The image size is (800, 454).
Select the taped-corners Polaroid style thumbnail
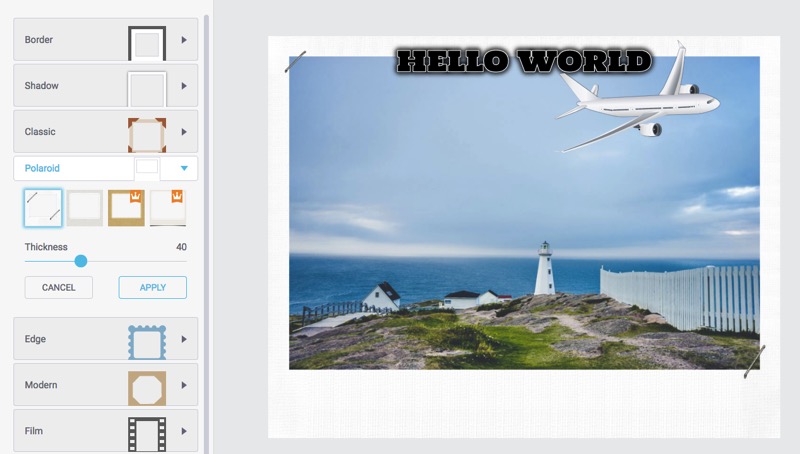43,208
